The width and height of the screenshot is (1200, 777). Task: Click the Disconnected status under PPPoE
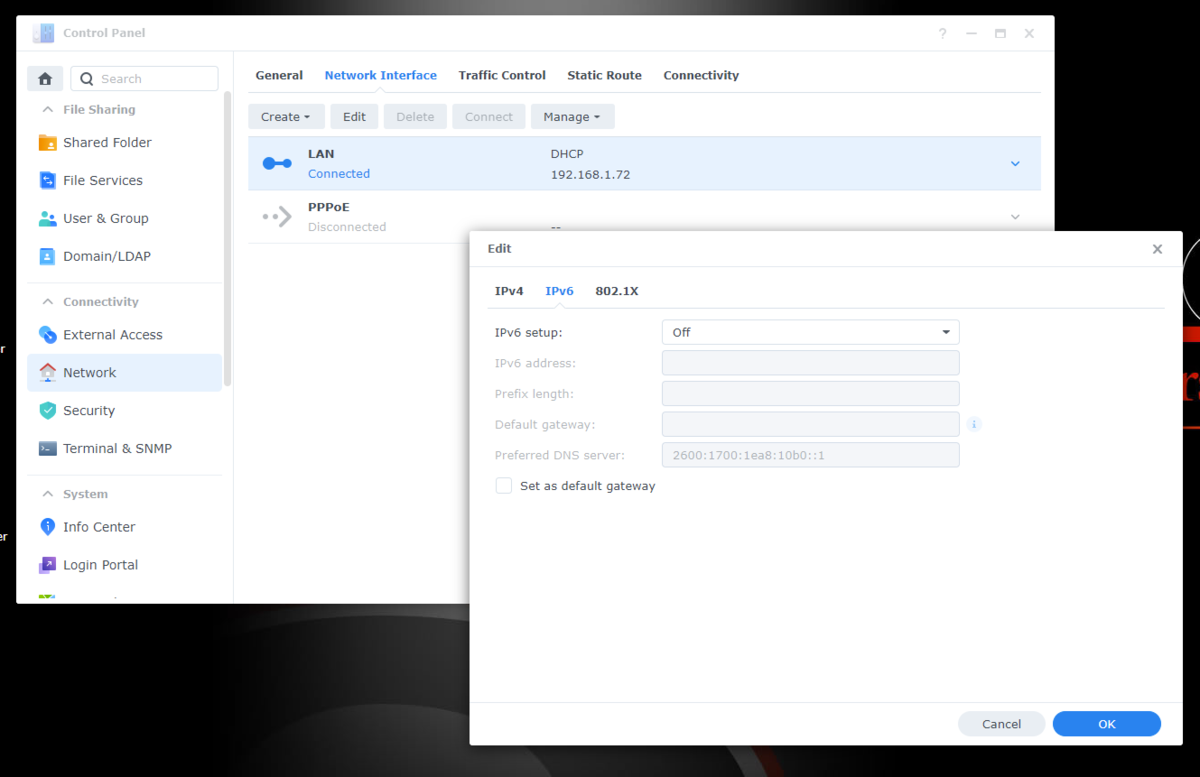[x=347, y=227]
